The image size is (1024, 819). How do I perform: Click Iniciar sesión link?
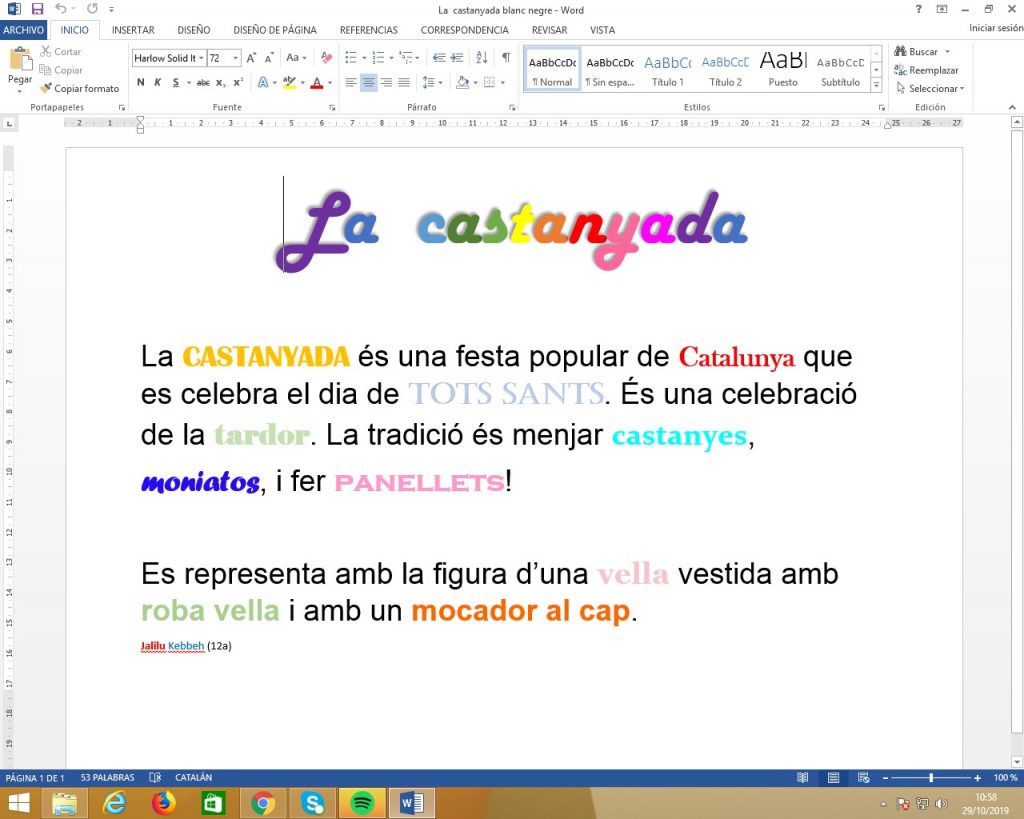[x=995, y=29]
